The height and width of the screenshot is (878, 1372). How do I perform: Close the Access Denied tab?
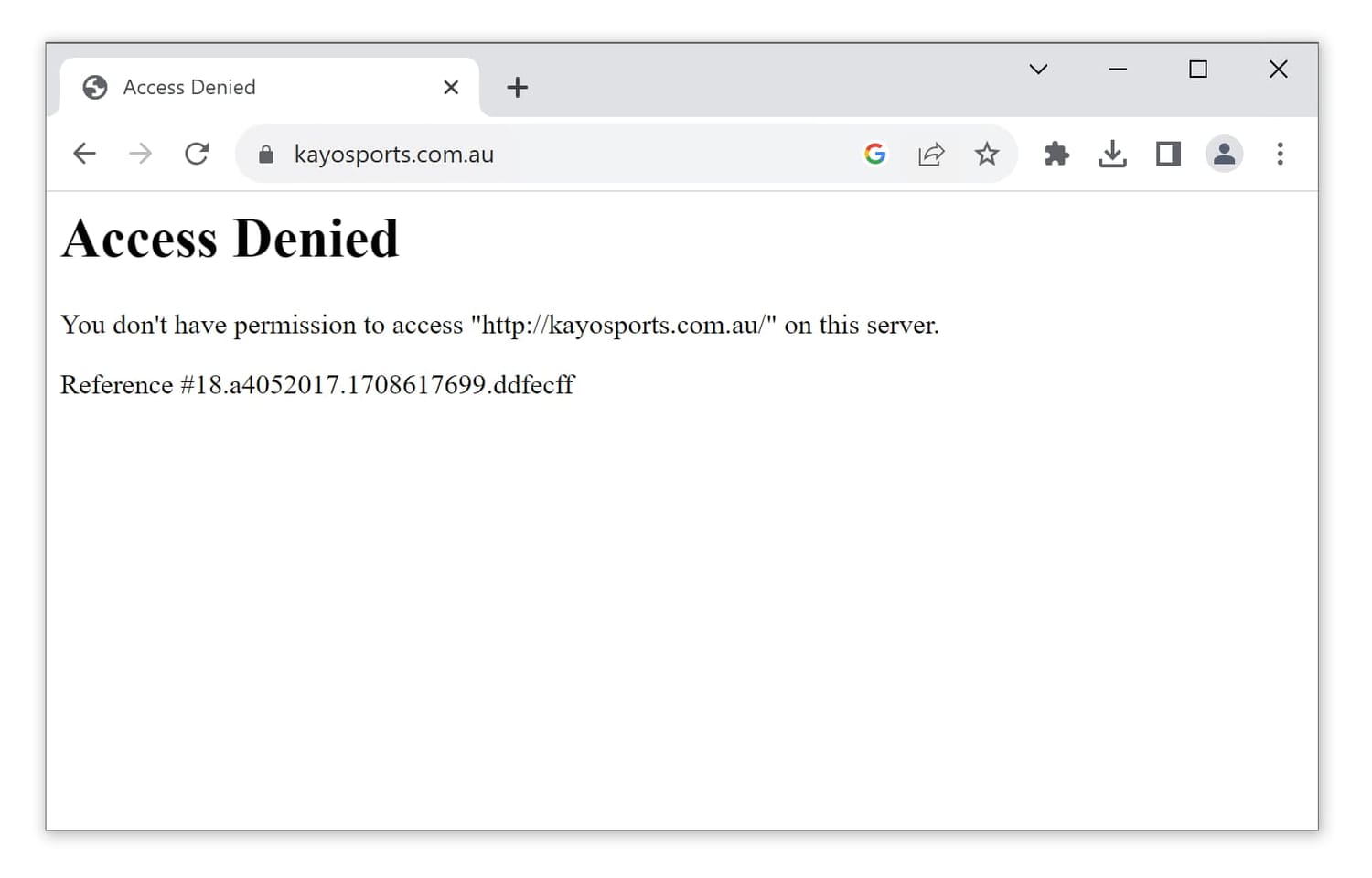point(451,87)
